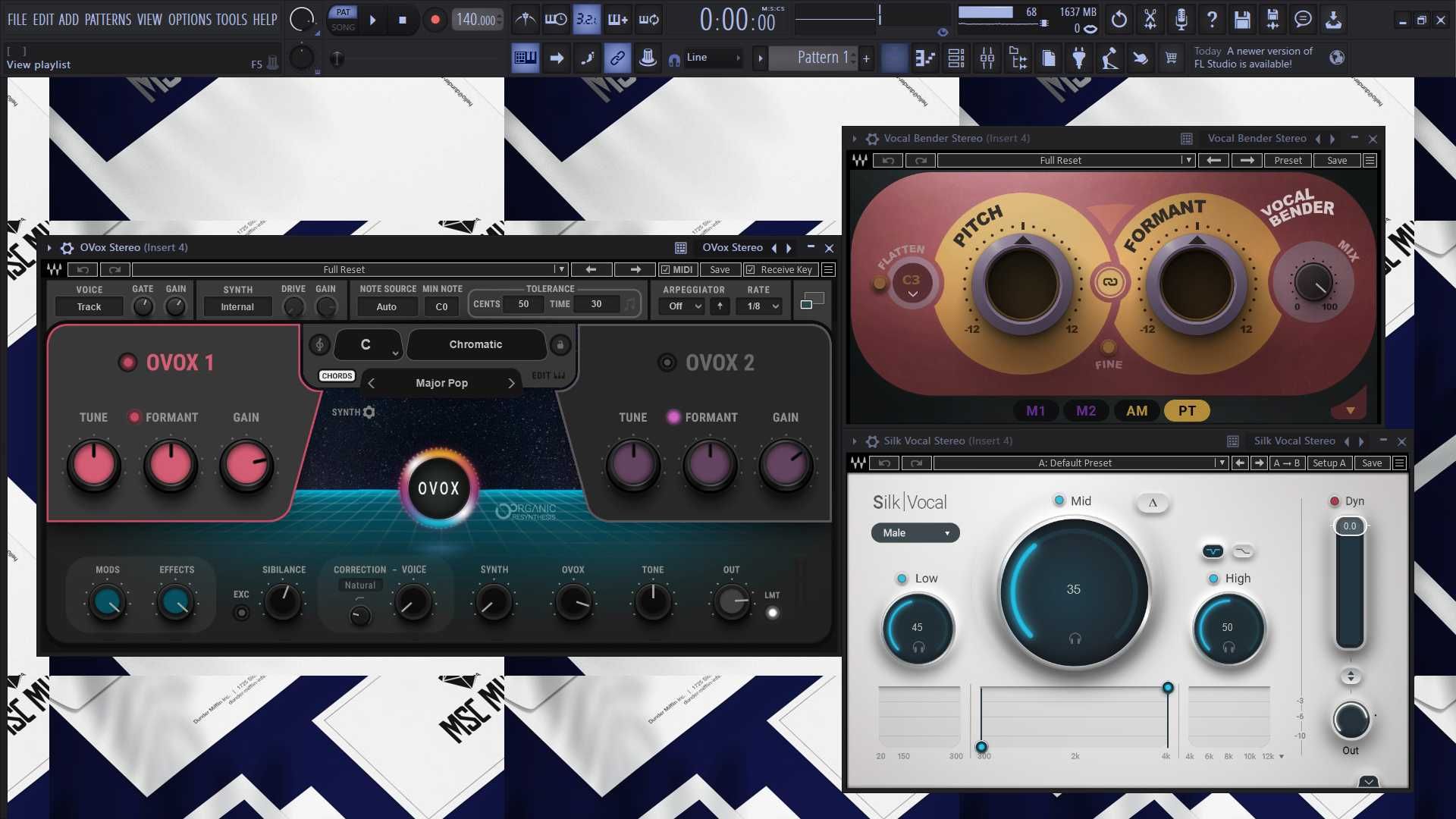The width and height of the screenshot is (1456, 819).
Task: Toggle the Silk Vocal Low band
Action: coord(902,579)
